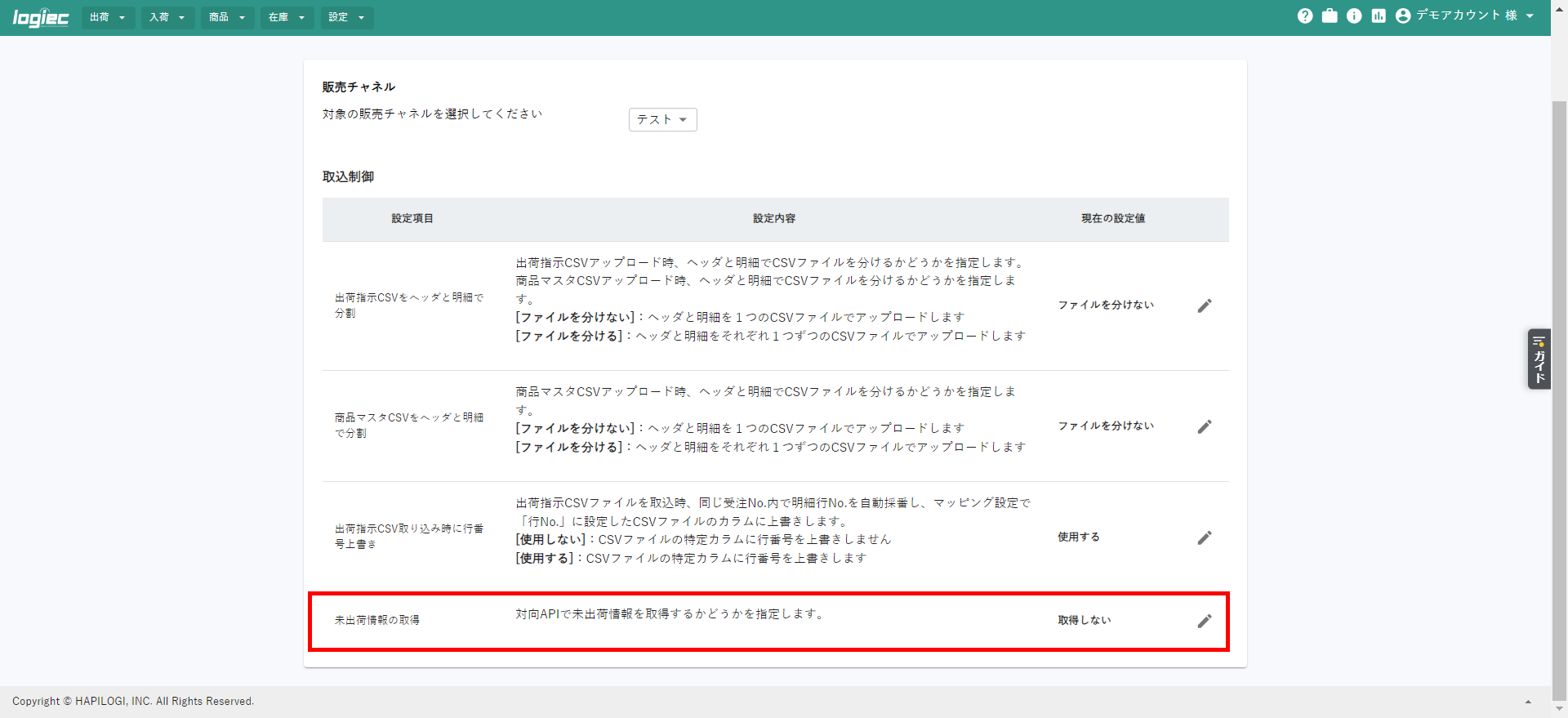Image resolution: width=1568 pixels, height=718 pixels.
Task: Open the 入荷 menu
Action: 167,17
